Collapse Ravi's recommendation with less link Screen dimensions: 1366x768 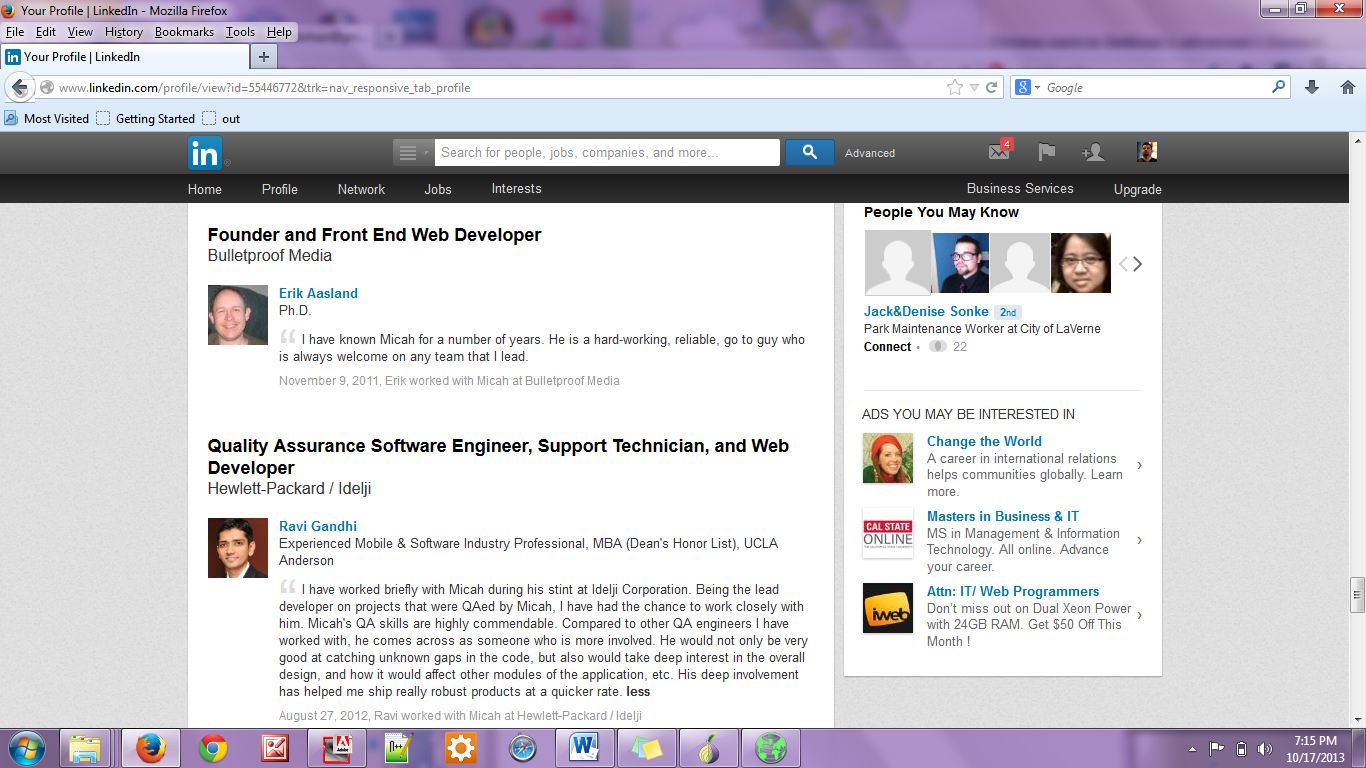click(638, 691)
